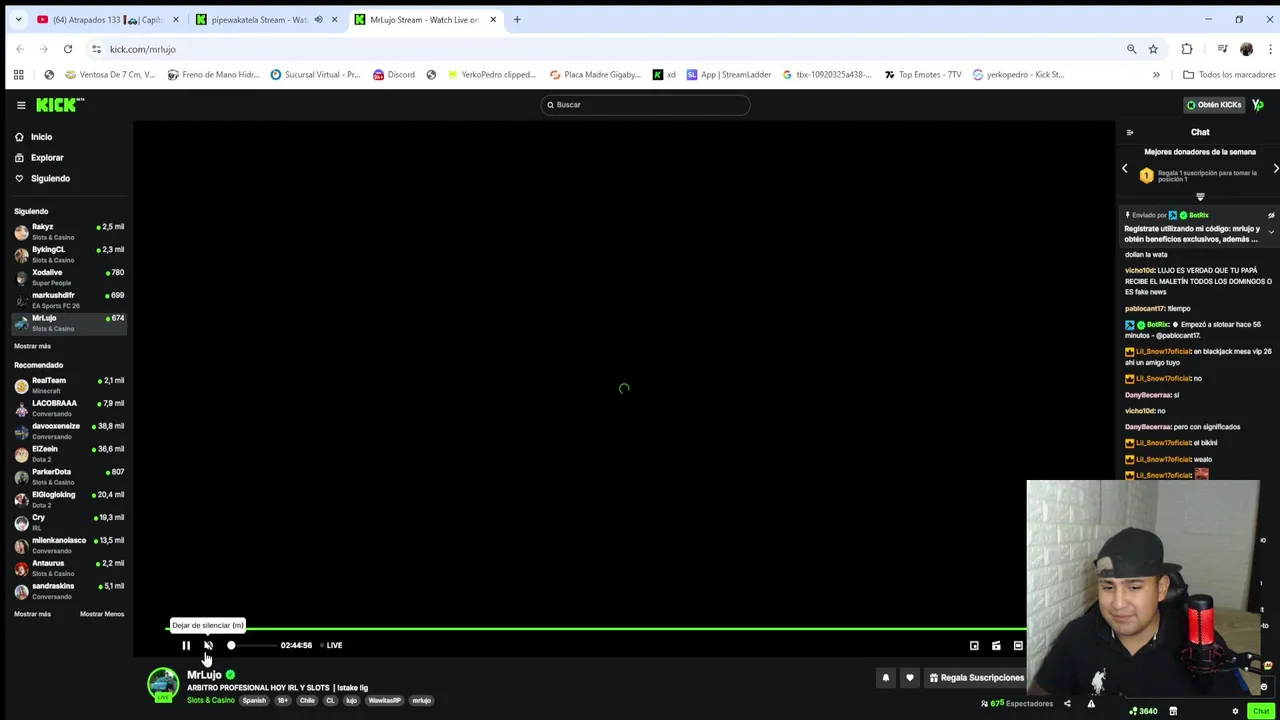Open BykingCL channel in sidebar

coord(69,255)
